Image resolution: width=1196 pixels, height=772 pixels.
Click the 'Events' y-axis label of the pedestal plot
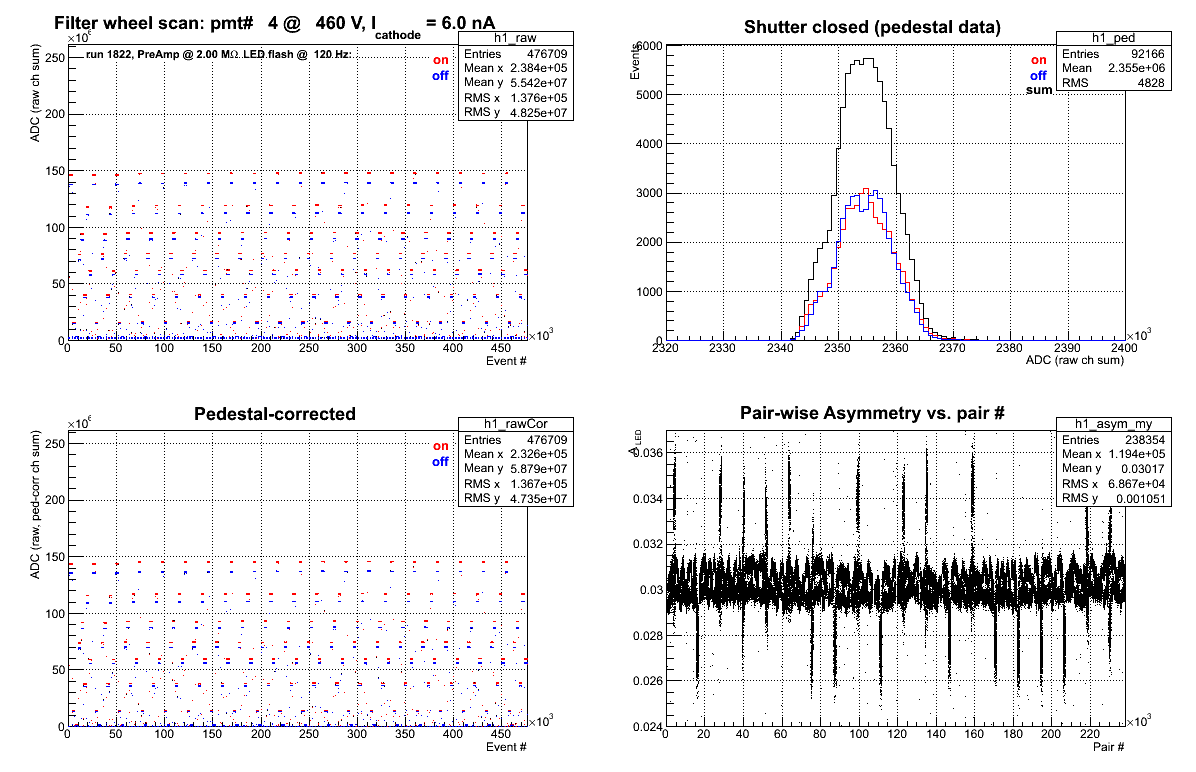coord(634,62)
